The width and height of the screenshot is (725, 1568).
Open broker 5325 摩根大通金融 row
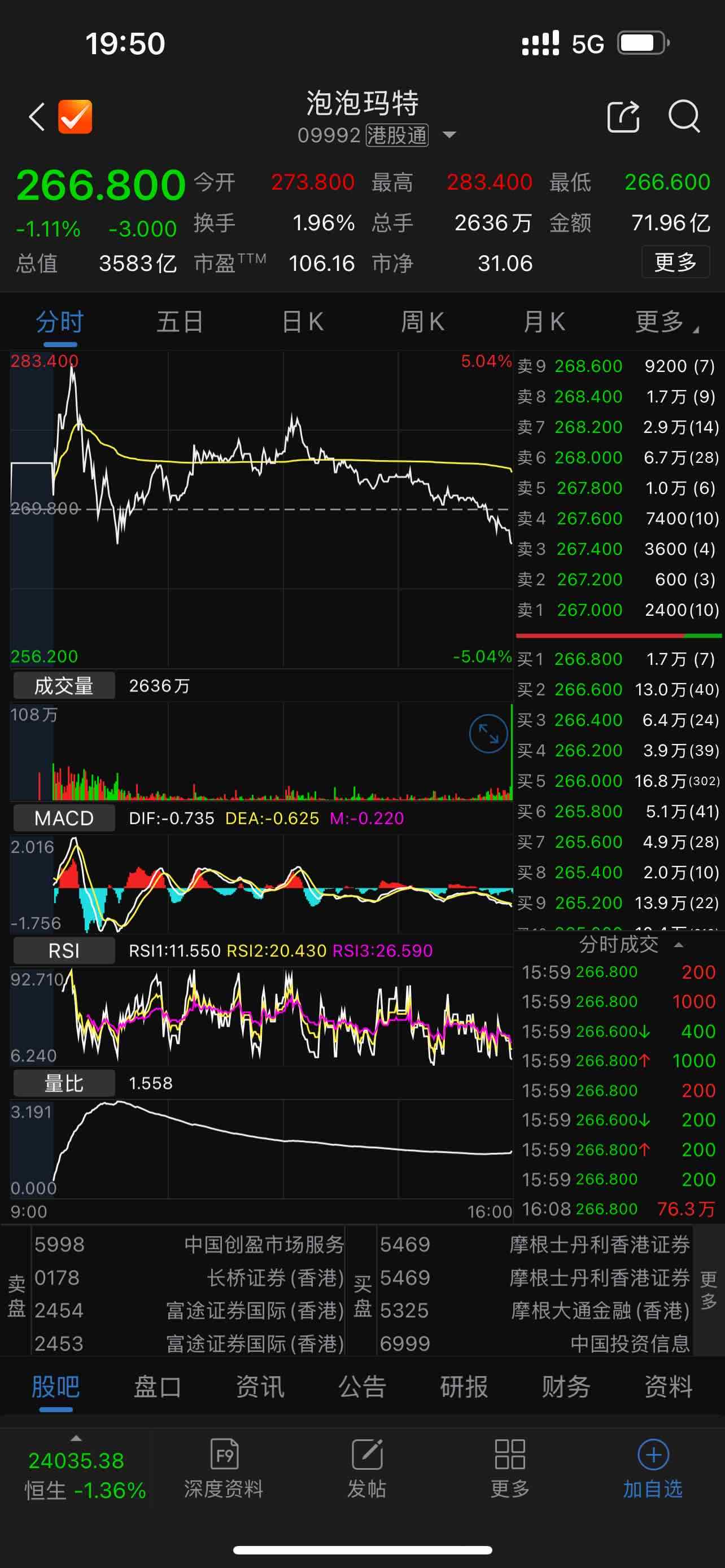[535, 1310]
